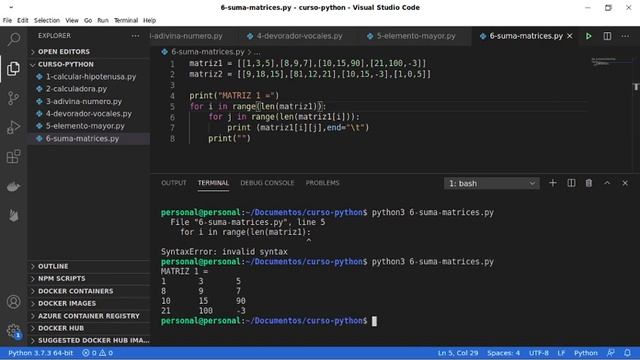Viewport: 640px width, 360px height.
Task: Open the Extensions view
Action: (13, 157)
